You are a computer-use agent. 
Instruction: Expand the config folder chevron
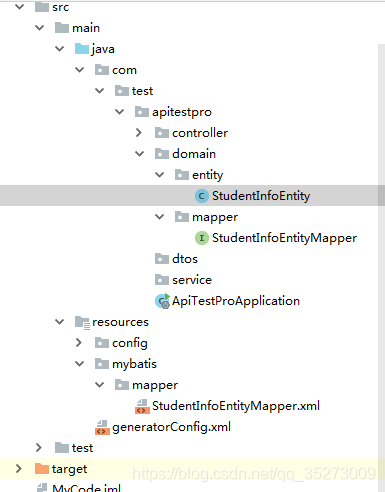(79, 343)
